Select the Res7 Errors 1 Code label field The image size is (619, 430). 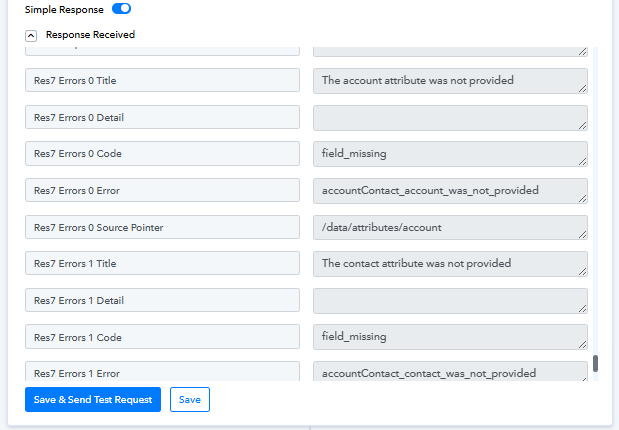(162, 337)
